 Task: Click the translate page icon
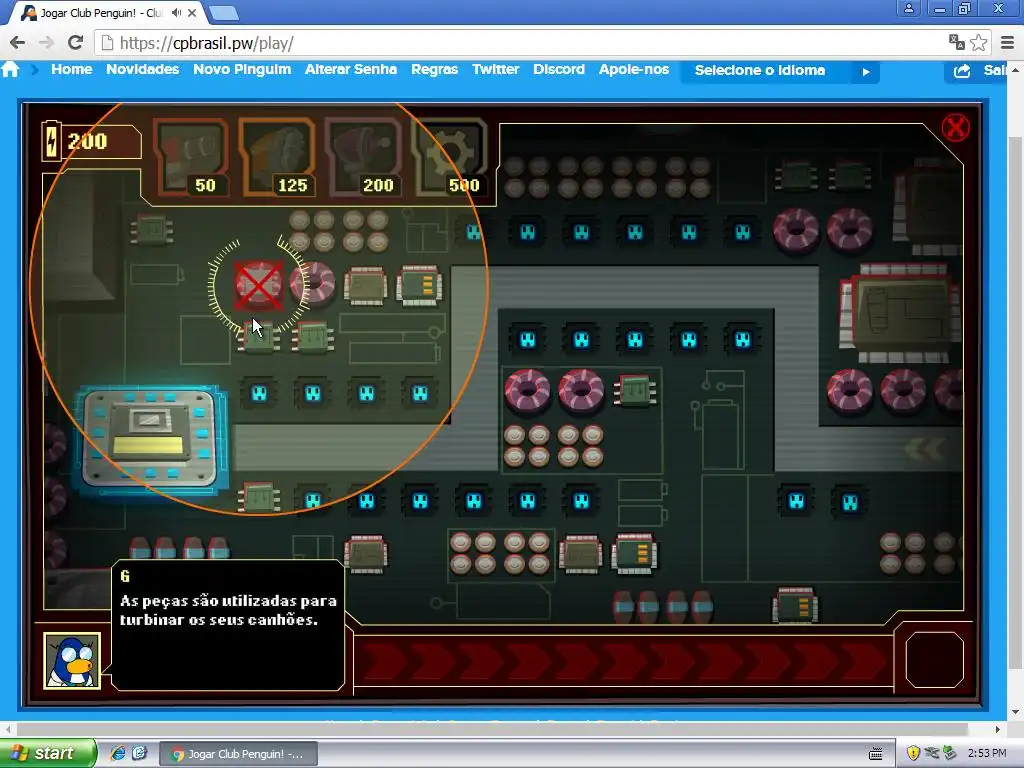[x=957, y=42]
